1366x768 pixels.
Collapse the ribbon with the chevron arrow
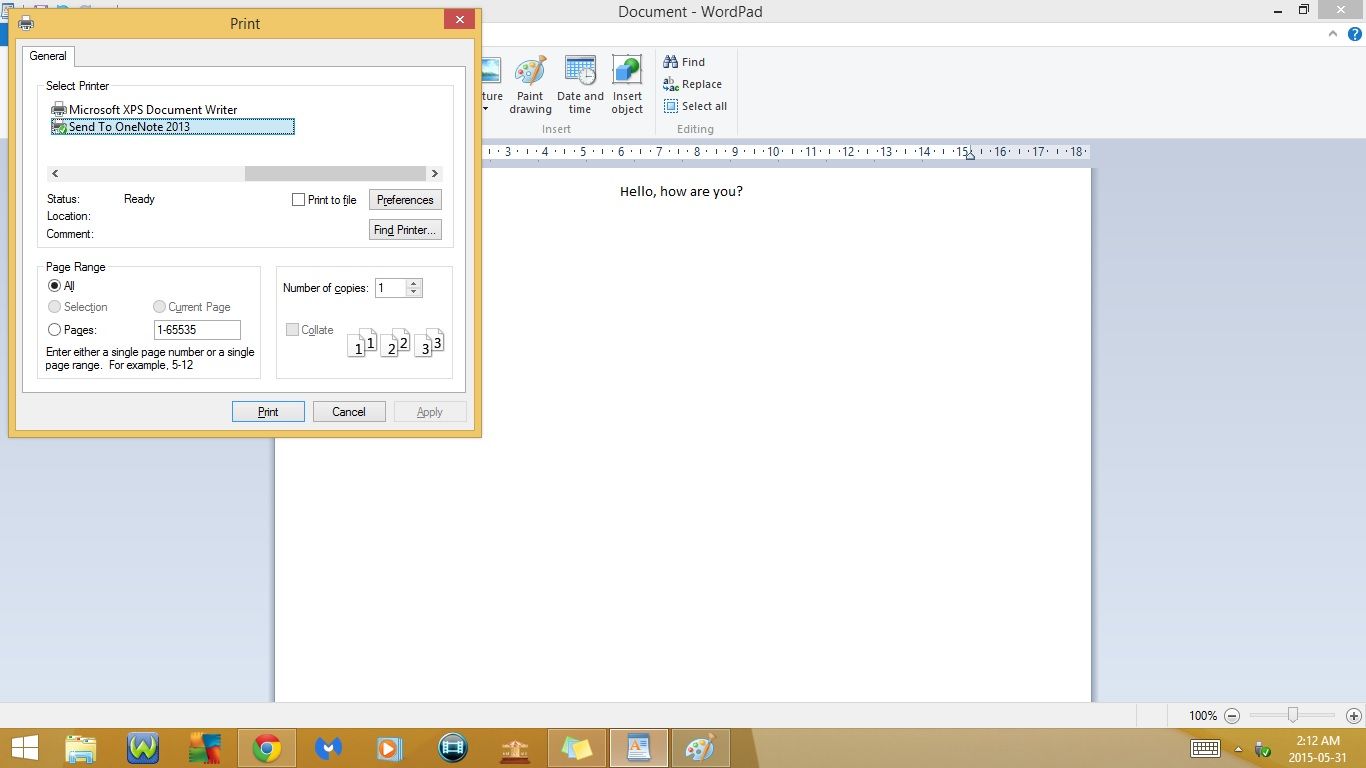(x=1332, y=33)
